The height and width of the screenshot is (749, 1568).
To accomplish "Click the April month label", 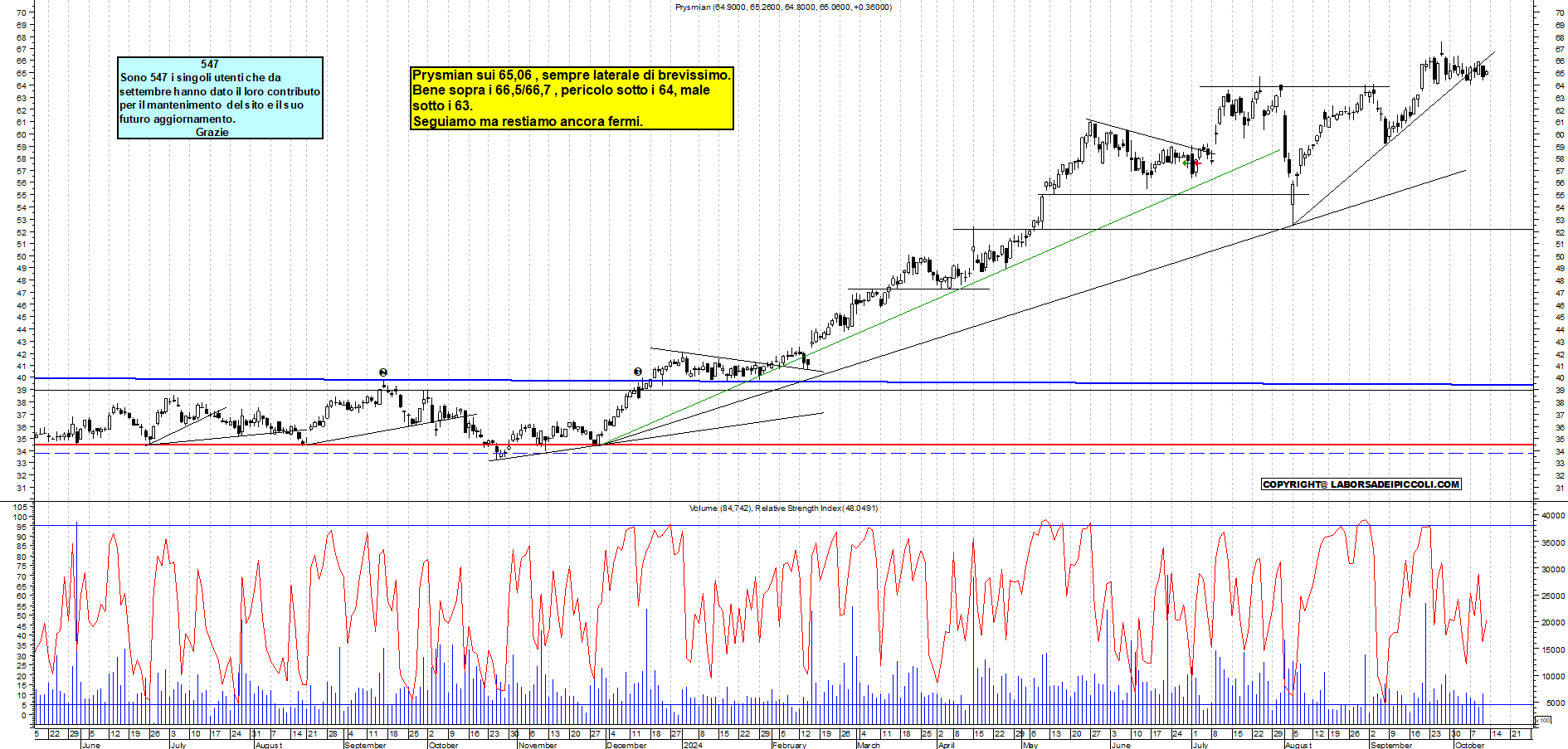I will click(946, 745).
